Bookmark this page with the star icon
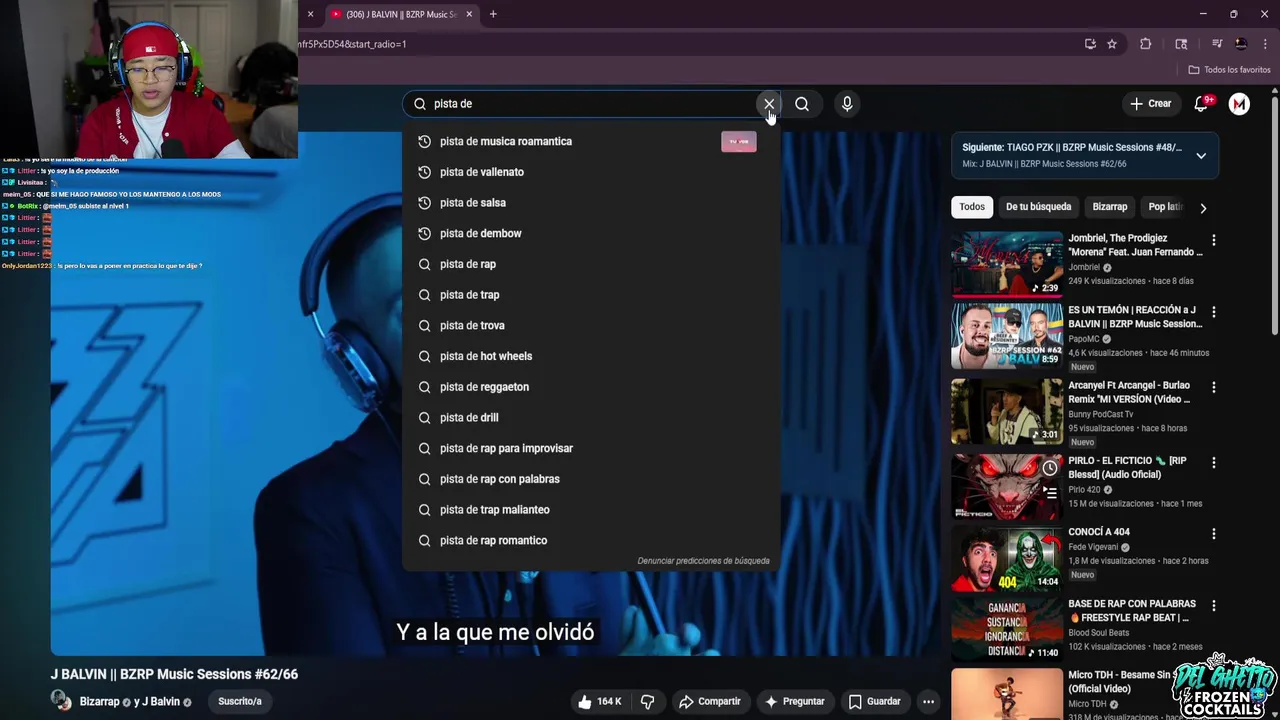1280x720 pixels. click(x=1112, y=44)
